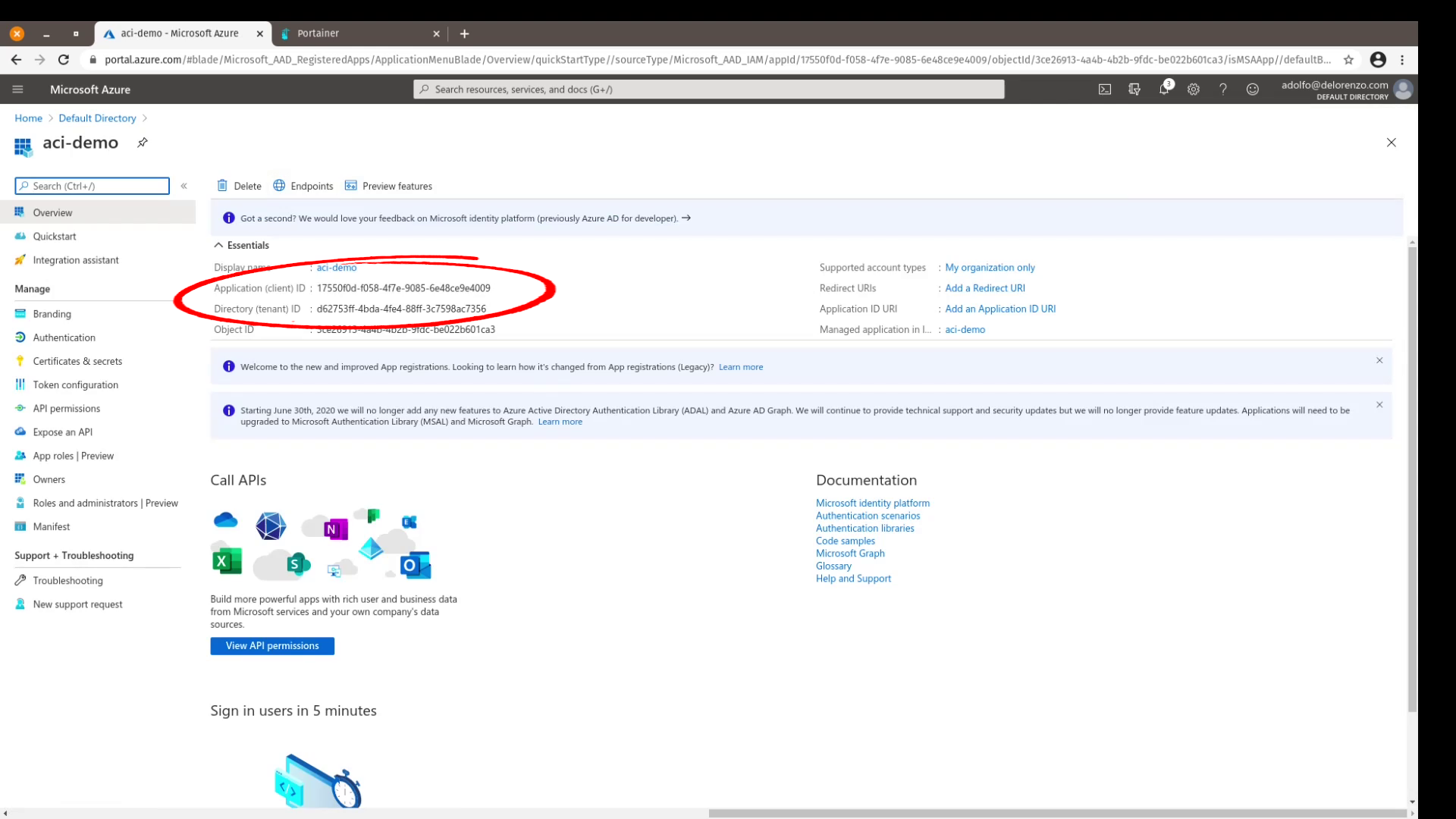Click the vertical page scrollbar

click(x=1412, y=478)
